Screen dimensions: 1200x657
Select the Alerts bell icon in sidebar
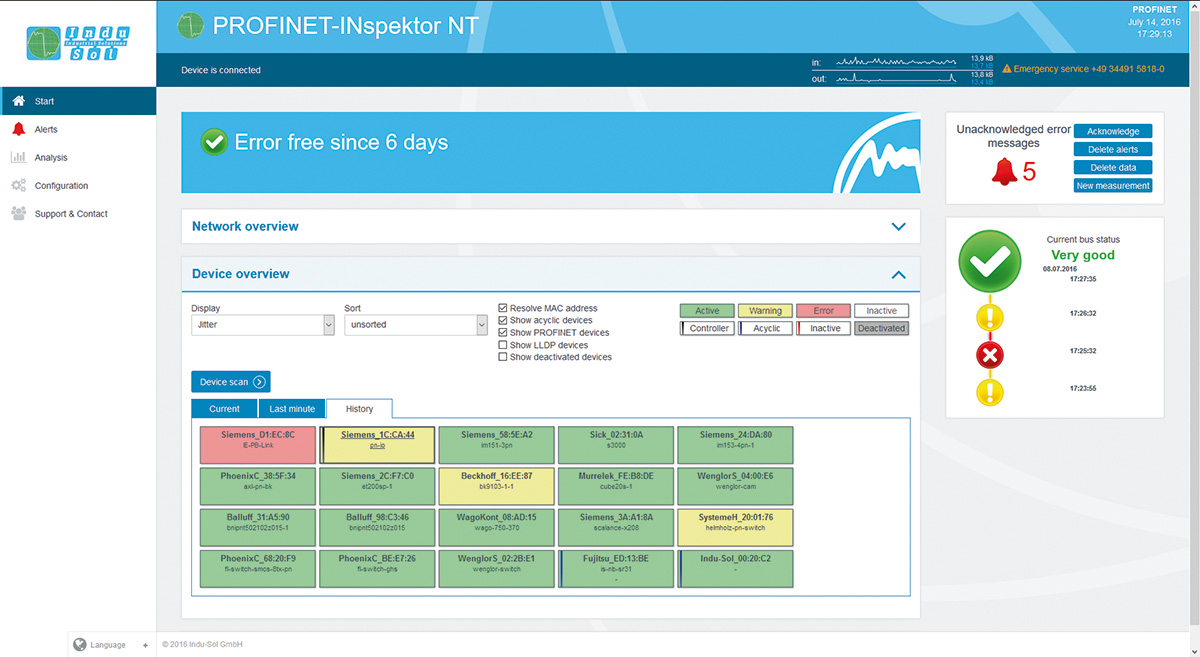(18, 129)
